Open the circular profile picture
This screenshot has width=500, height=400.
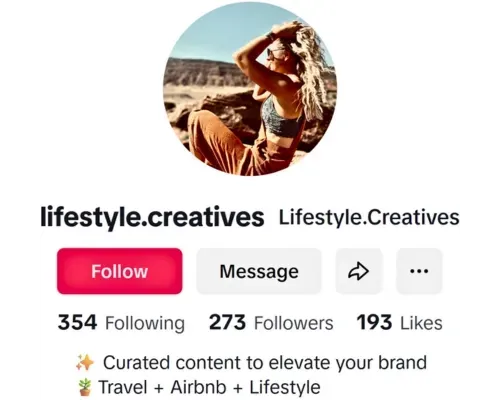pos(250,89)
